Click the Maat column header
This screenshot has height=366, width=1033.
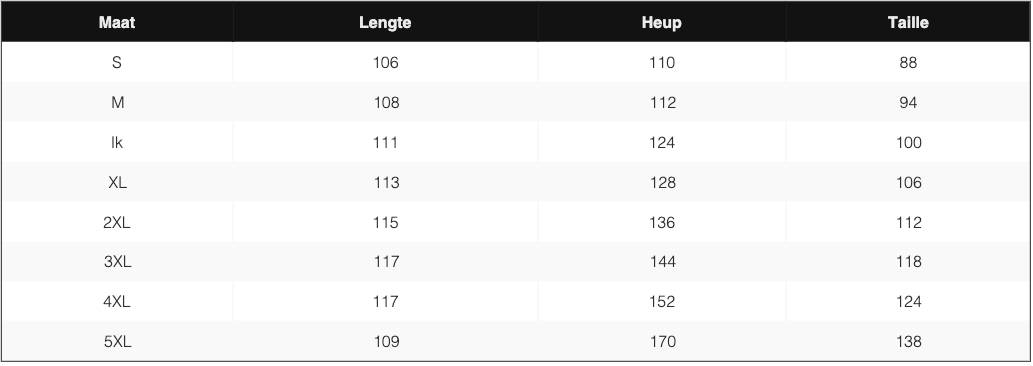117,22
